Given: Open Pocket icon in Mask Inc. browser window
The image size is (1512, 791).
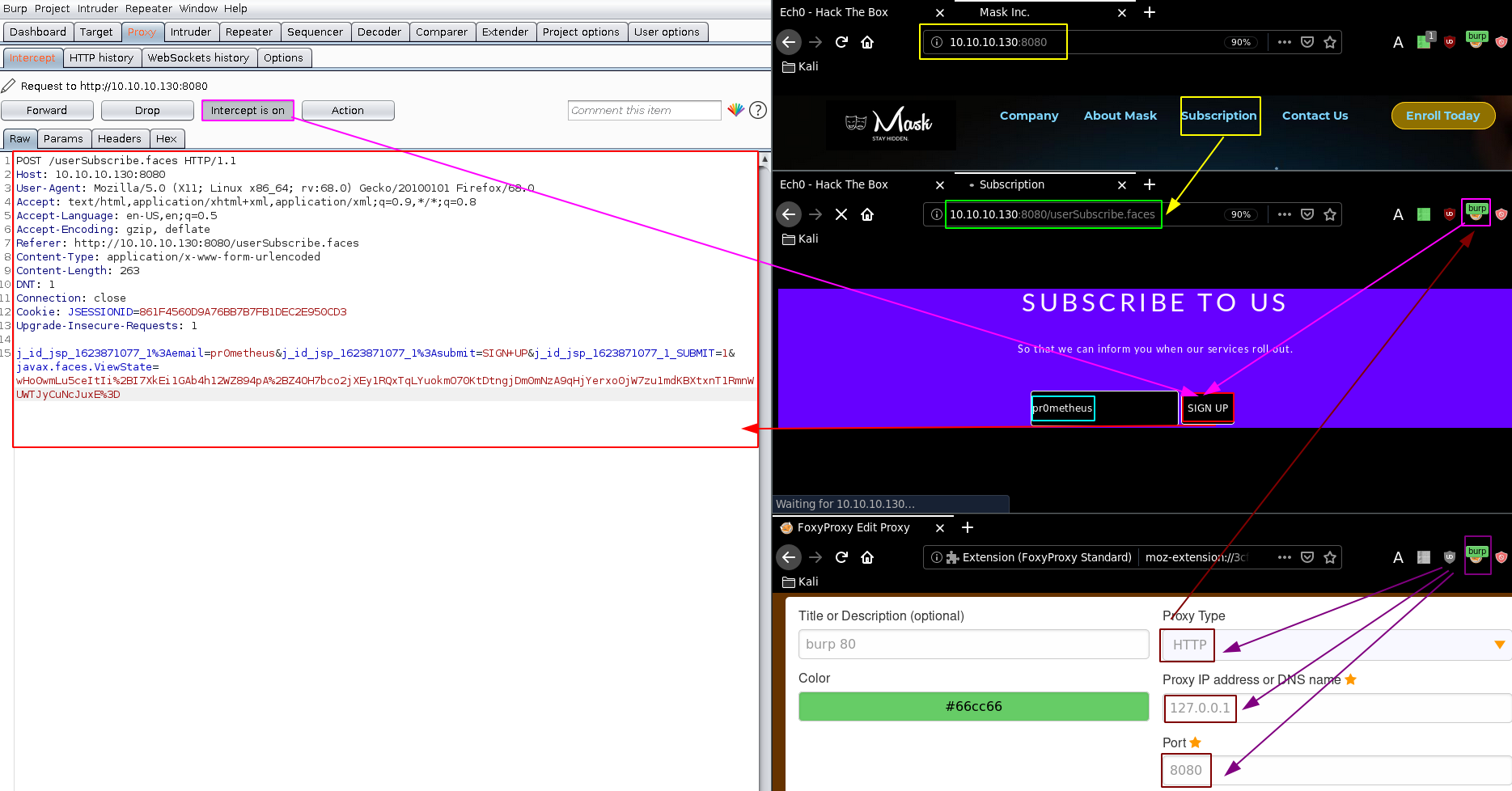Looking at the screenshot, I should tap(1307, 42).
